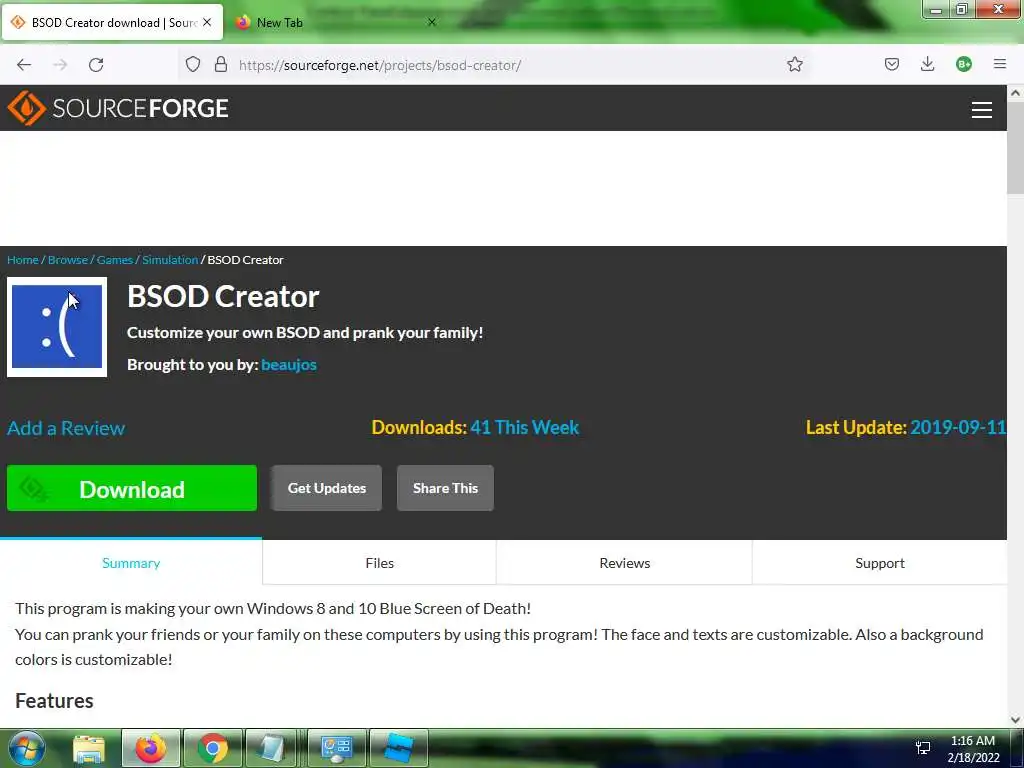Reload the SourceForge page
The width and height of the screenshot is (1024, 768).
[96, 65]
